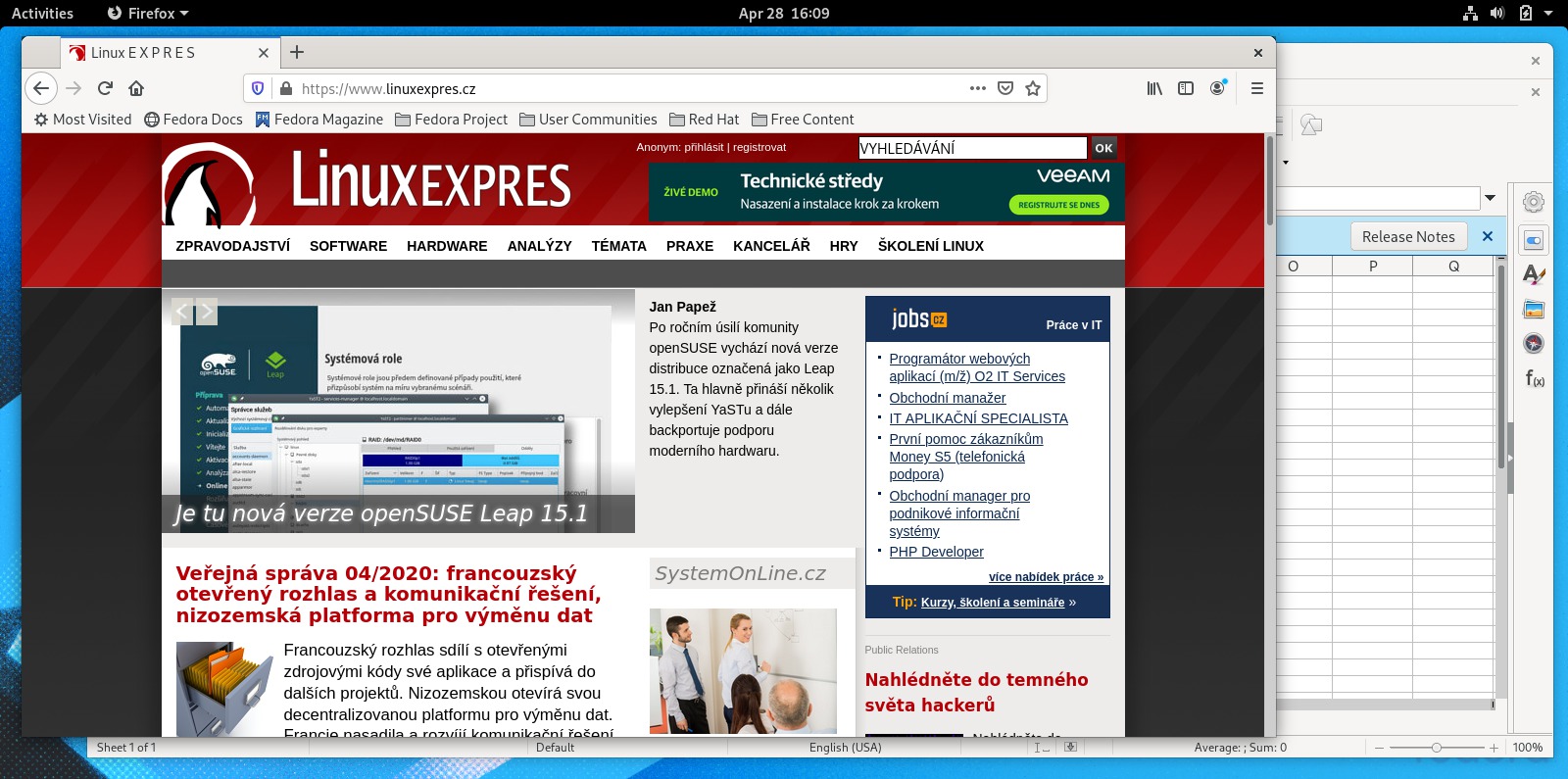Select column P header in Calc
This screenshot has width=1568, height=779.
(1372, 266)
